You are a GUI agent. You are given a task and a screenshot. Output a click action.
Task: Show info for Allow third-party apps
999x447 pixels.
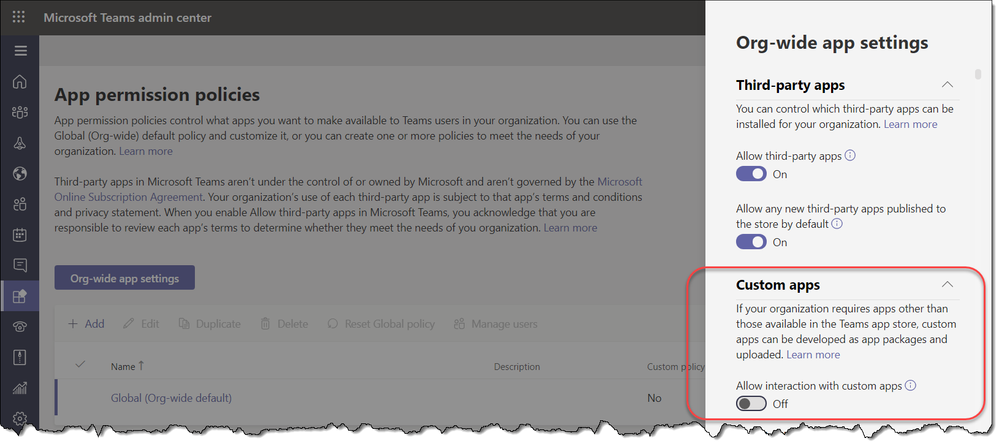[x=850, y=155]
